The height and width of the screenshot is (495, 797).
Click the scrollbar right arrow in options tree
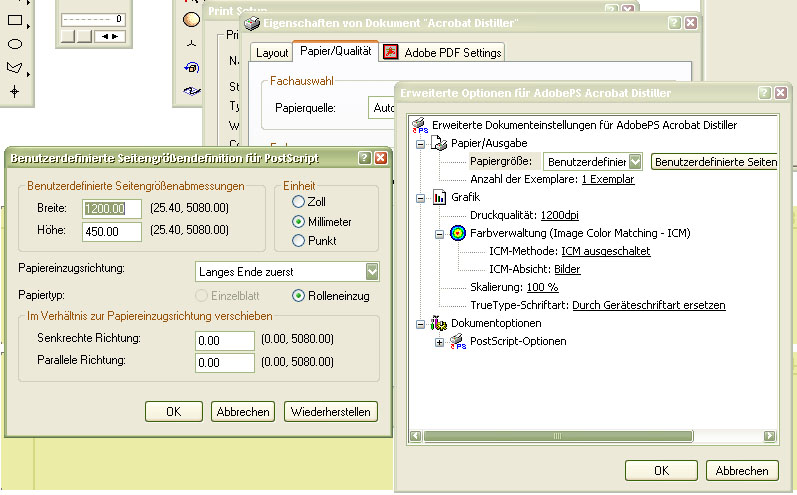(770, 436)
